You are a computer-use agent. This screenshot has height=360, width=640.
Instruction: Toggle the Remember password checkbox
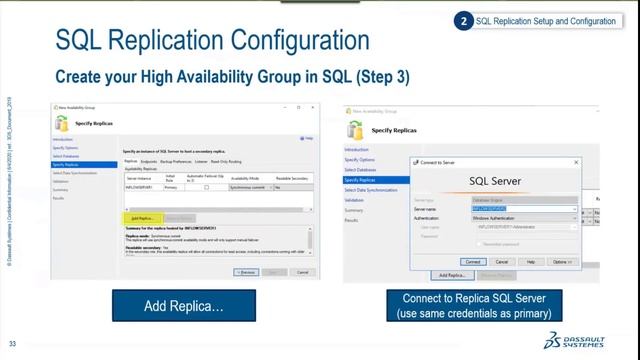[479, 244]
